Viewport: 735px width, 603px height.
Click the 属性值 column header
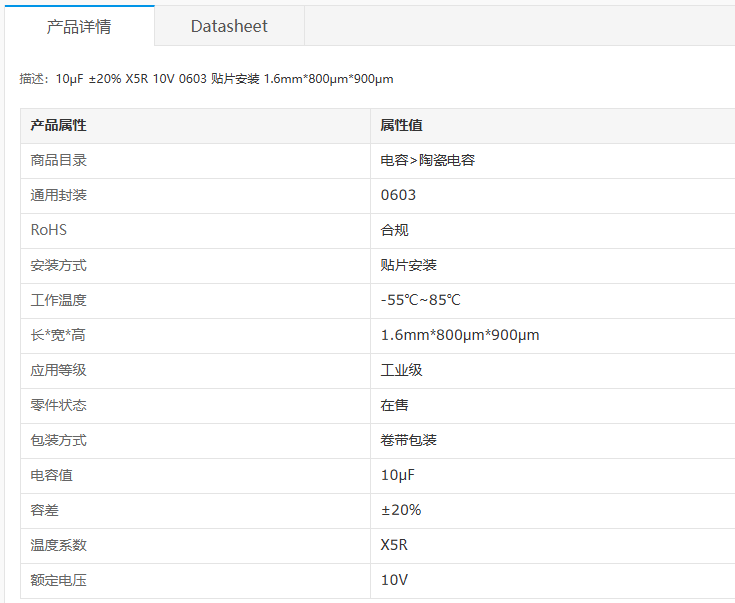tap(401, 125)
